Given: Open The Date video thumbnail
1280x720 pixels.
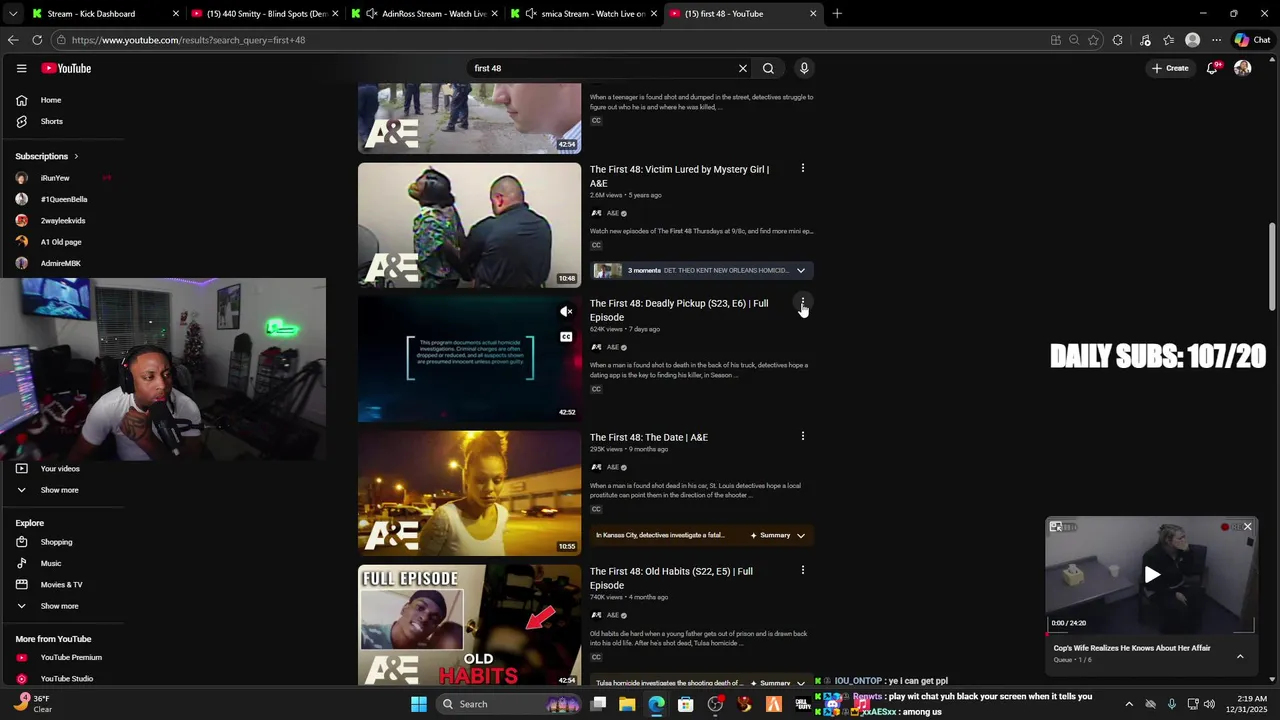Looking at the screenshot, I should pyautogui.click(x=469, y=493).
